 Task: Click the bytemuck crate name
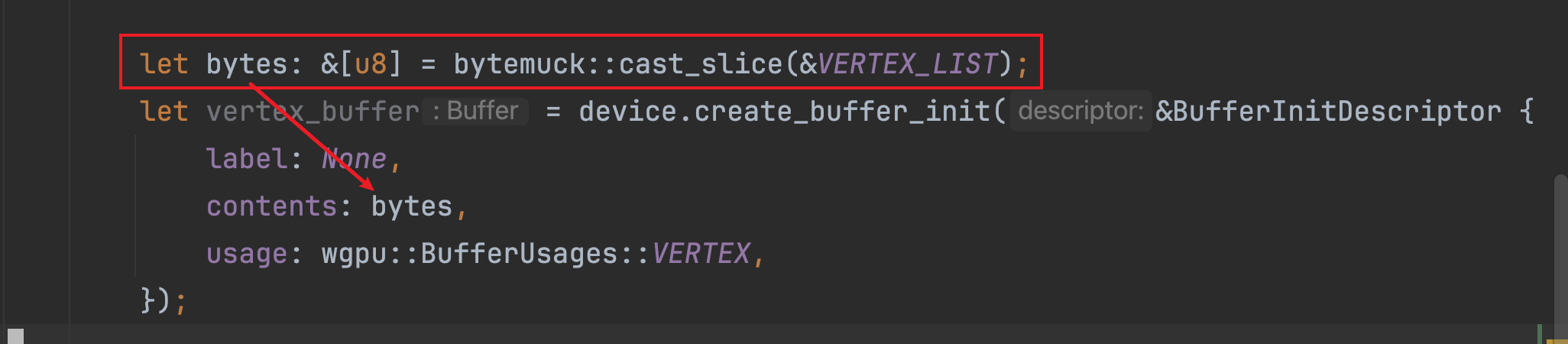pos(520,64)
